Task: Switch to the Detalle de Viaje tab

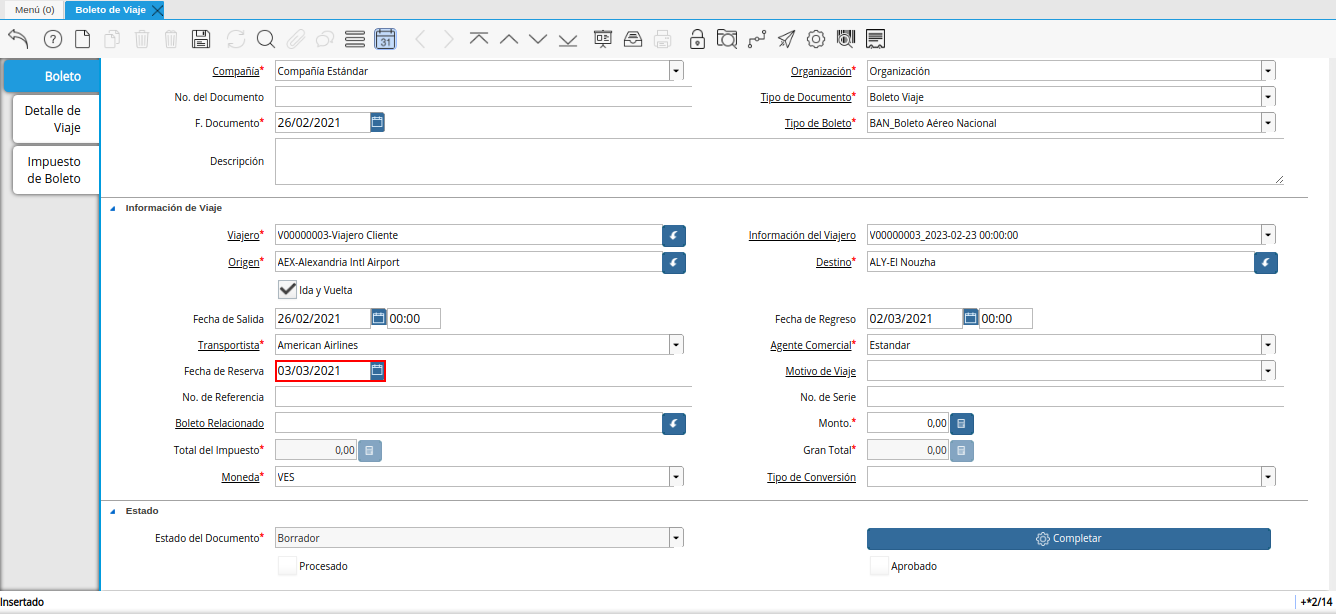Action: click(54, 119)
